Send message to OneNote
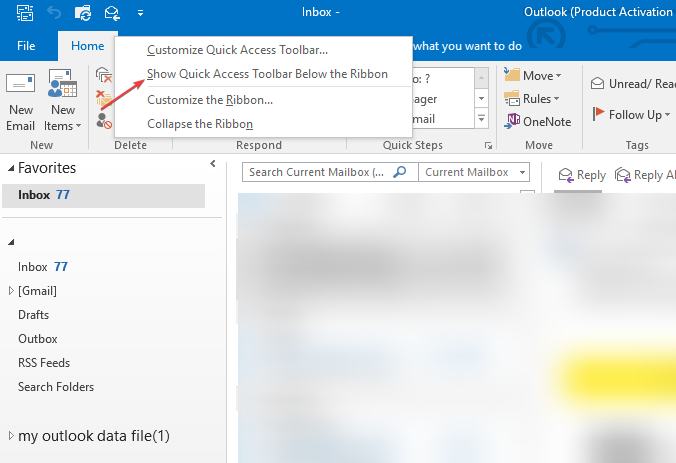676x463 pixels. [538, 122]
